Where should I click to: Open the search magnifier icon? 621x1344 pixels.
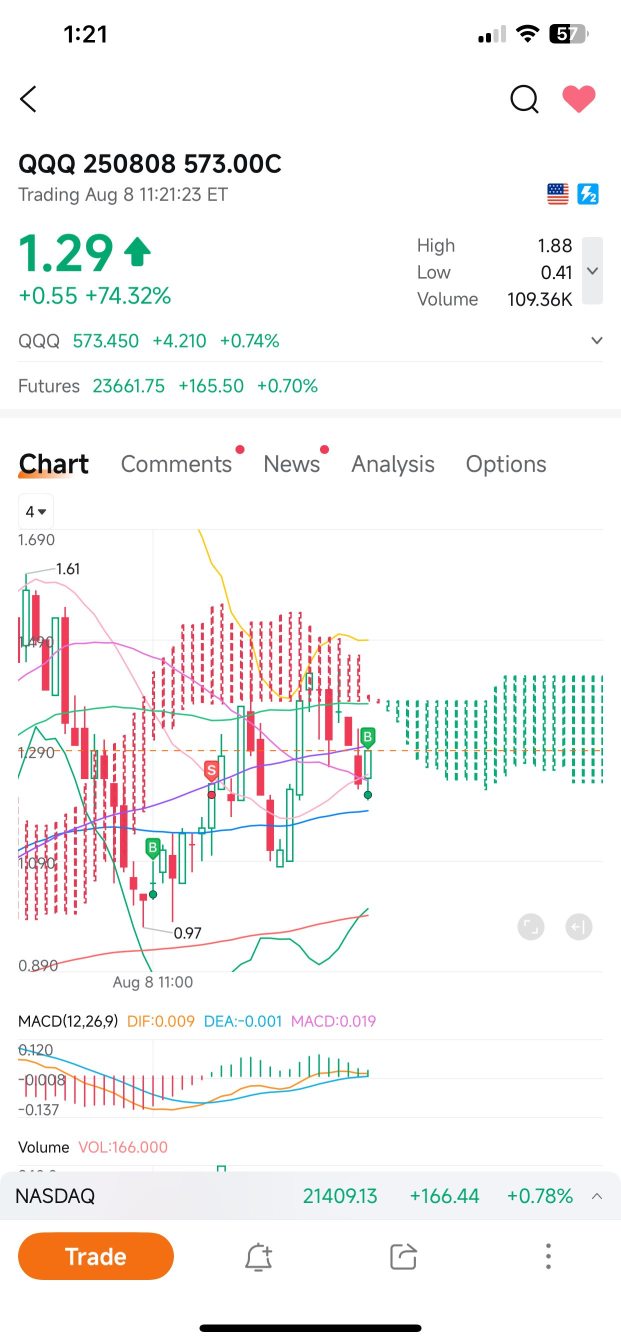[x=524, y=99]
